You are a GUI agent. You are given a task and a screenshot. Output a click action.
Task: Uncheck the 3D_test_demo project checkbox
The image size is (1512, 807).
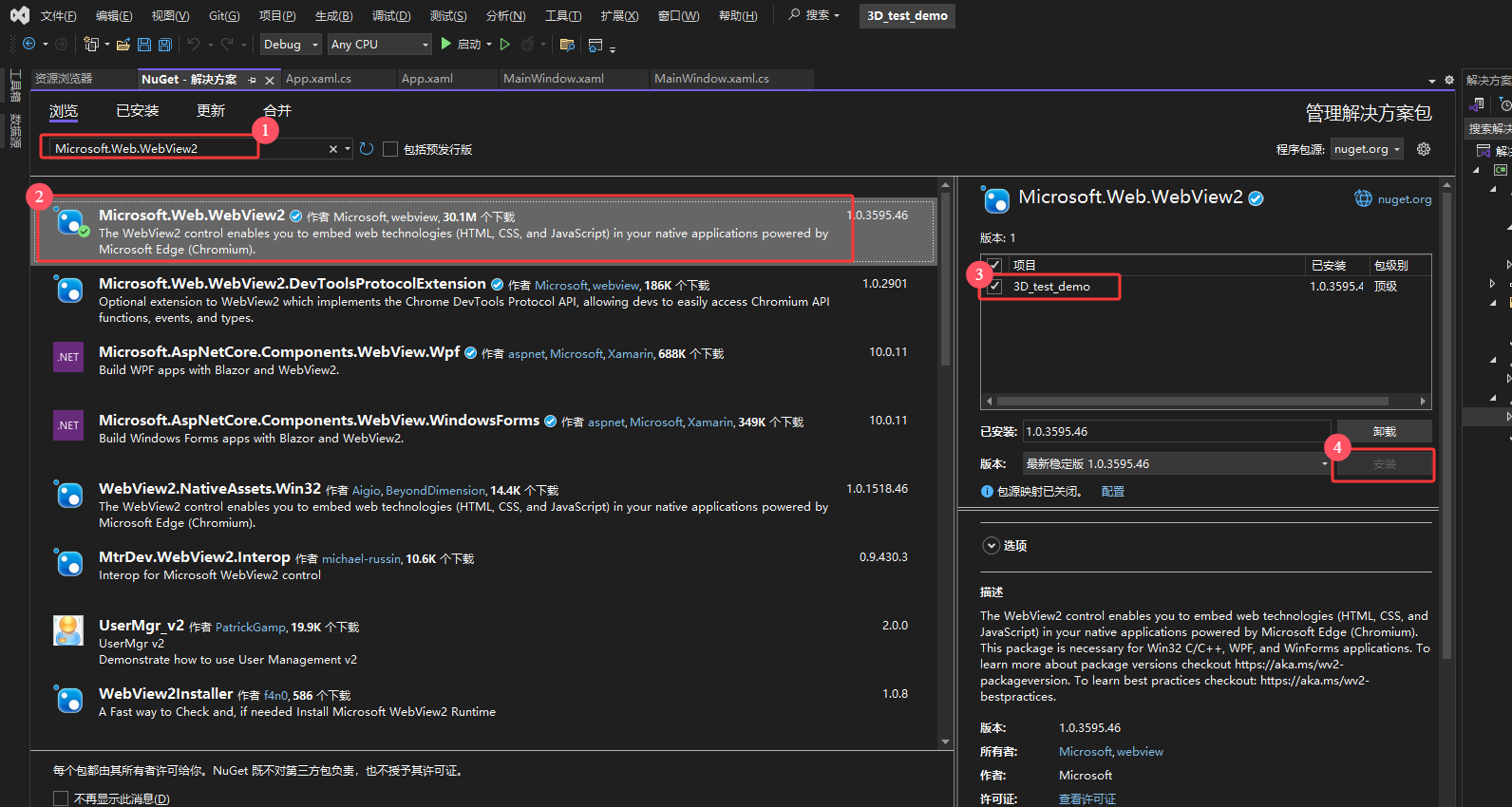pyautogui.click(x=994, y=287)
